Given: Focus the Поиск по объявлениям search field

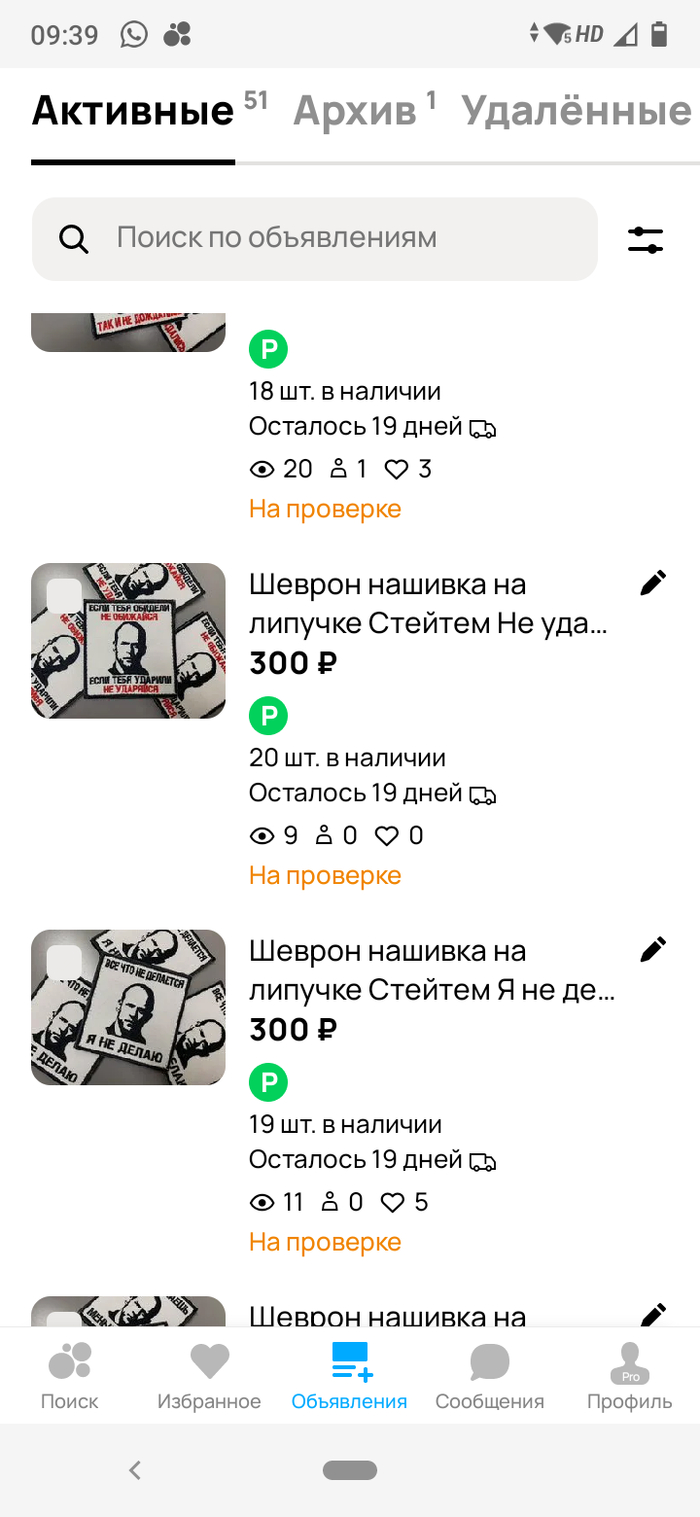Looking at the screenshot, I should pos(330,238).
